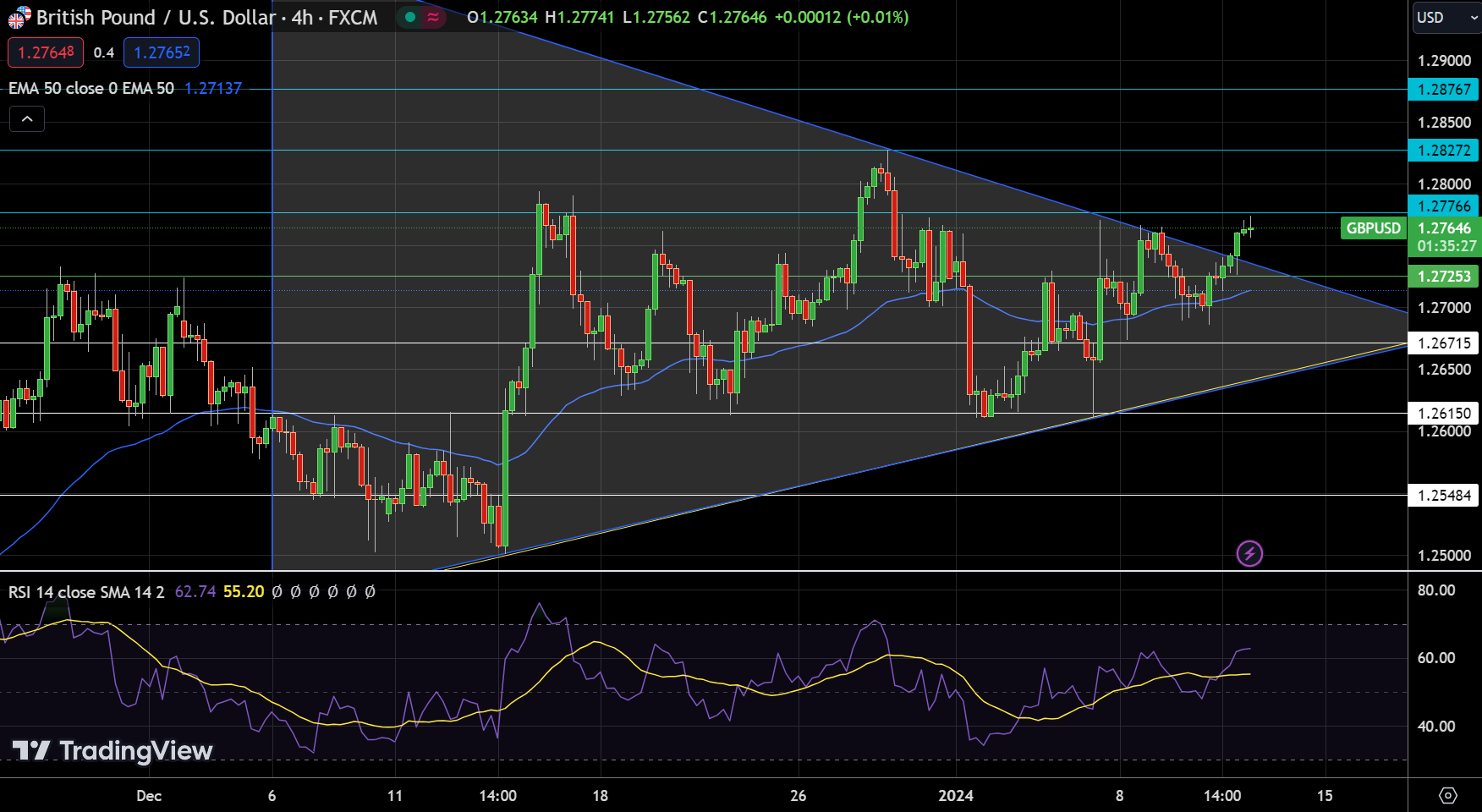Click the current price 1.27646 label
The height and width of the screenshot is (812, 1482).
(x=1444, y=228)
